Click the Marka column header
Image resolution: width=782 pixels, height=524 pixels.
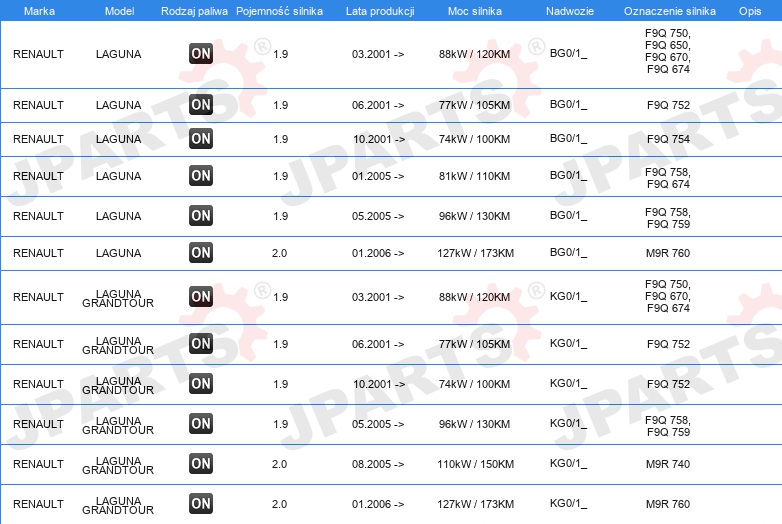[x=39, y=11]
